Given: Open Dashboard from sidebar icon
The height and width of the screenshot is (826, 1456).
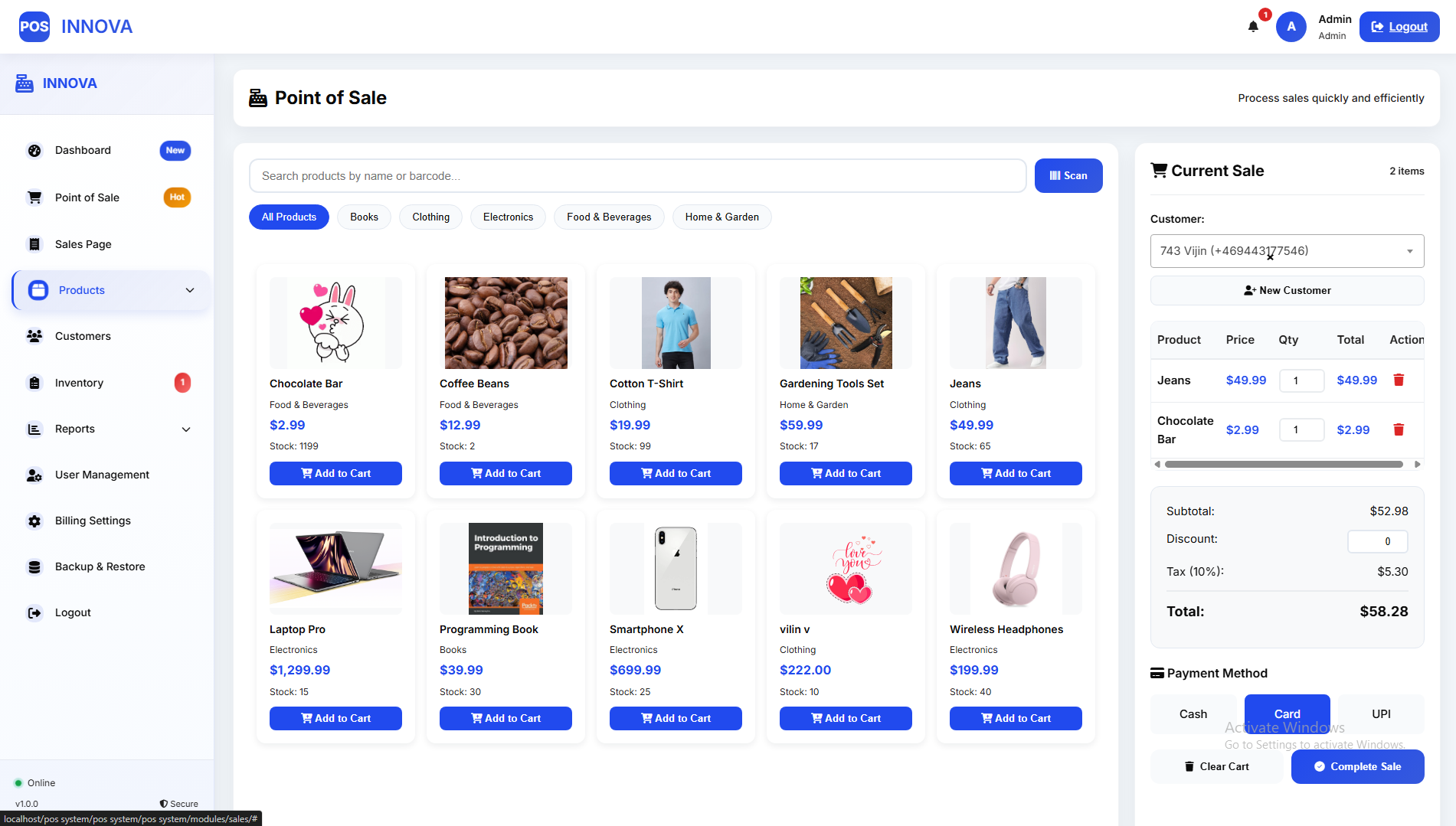Looking at the screenshot, I should click(x=34, y=151).
